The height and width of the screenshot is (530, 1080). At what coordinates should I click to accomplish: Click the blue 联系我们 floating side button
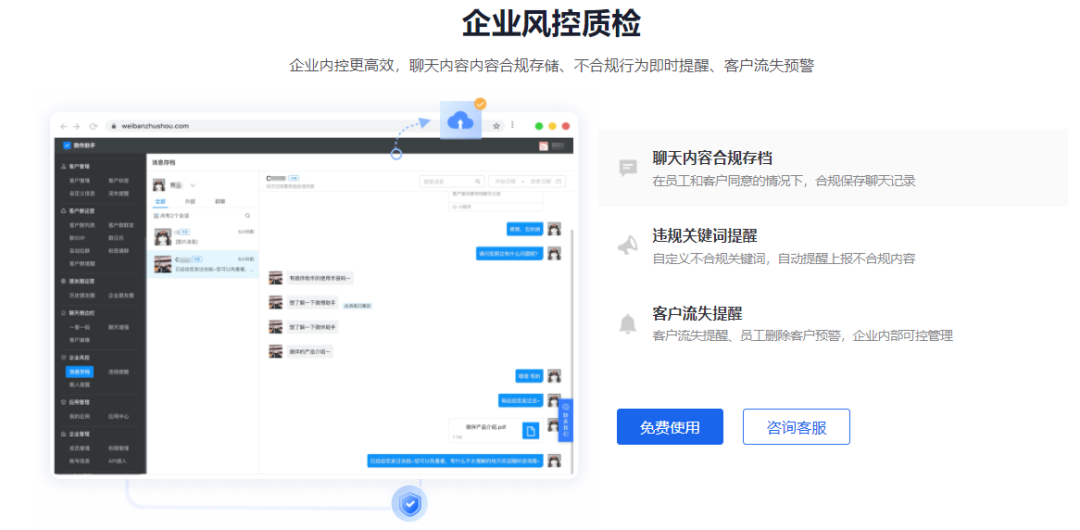point(565,422)
